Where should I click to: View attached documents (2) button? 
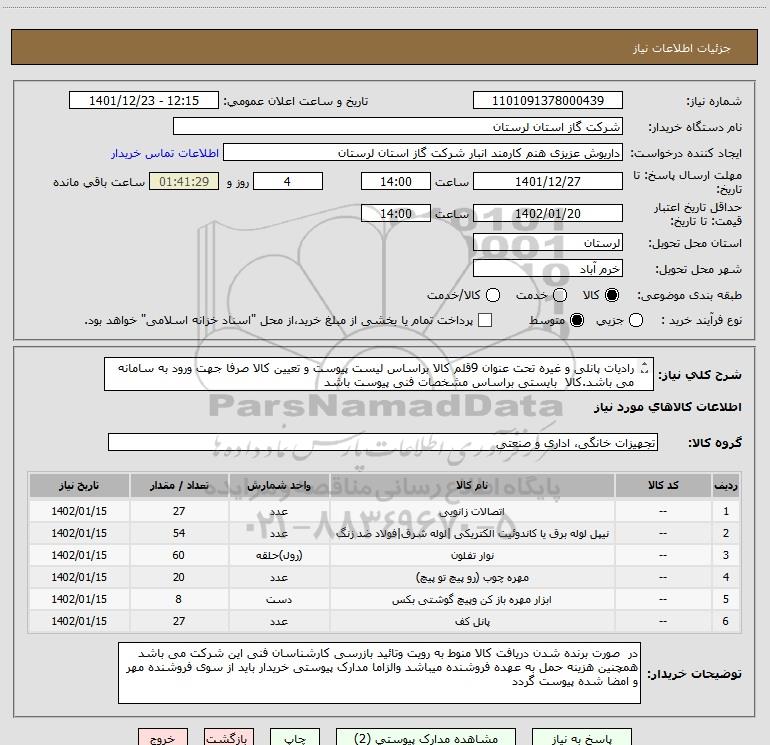tap(426, 738)
